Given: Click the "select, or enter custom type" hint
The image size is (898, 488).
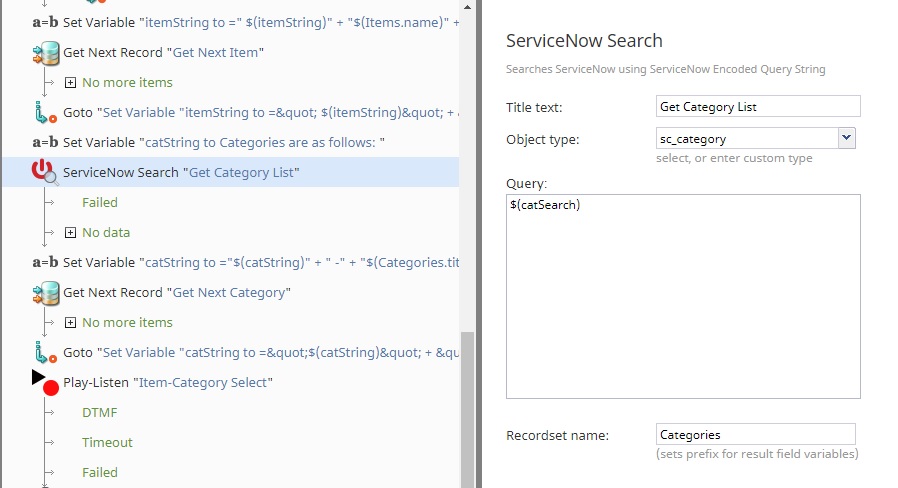Looking at the screenshot, I should click(x=734, y=158).
